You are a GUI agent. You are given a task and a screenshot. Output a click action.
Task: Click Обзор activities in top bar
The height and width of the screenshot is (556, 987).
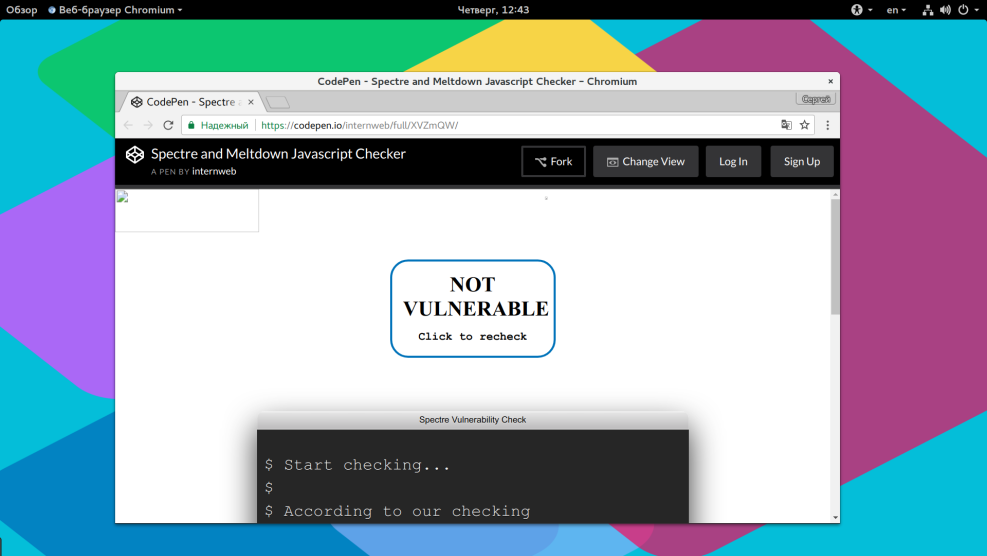[x=22, y=10]
